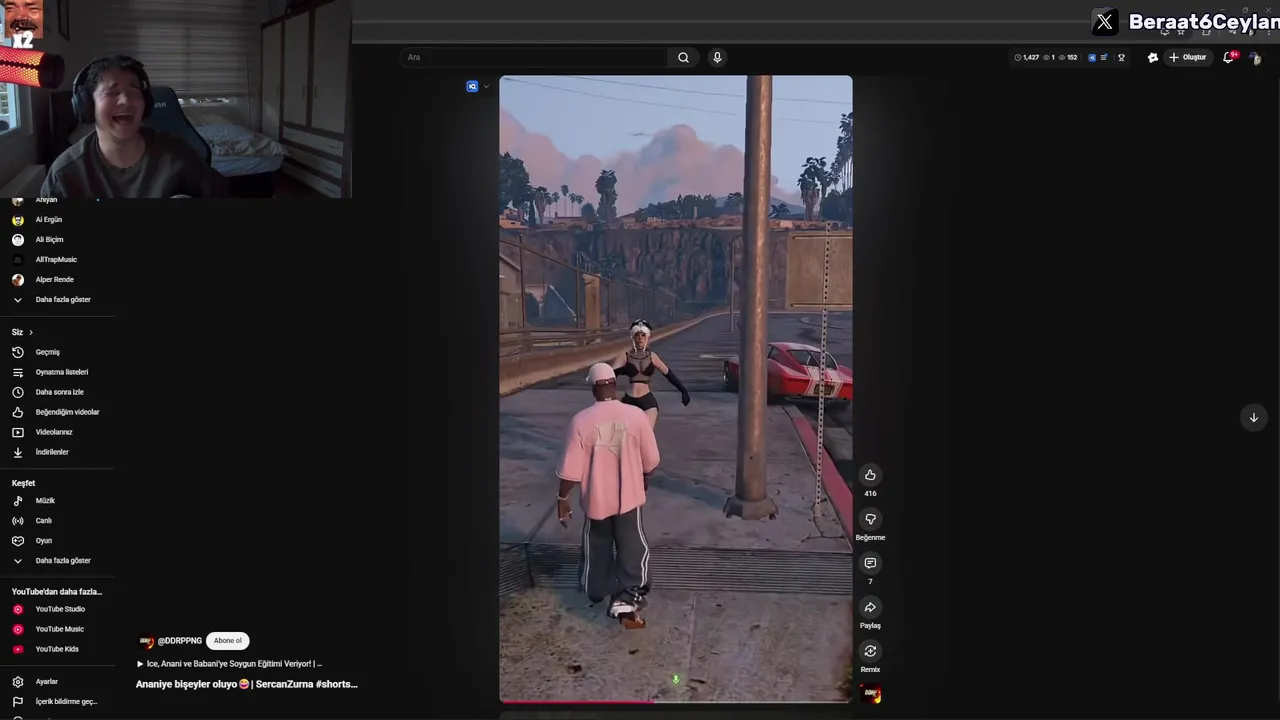Image resolution: width=1280 pixels, height=720 pixels.
Task: Open the account avatar menu
Action: coord(1255,58)
